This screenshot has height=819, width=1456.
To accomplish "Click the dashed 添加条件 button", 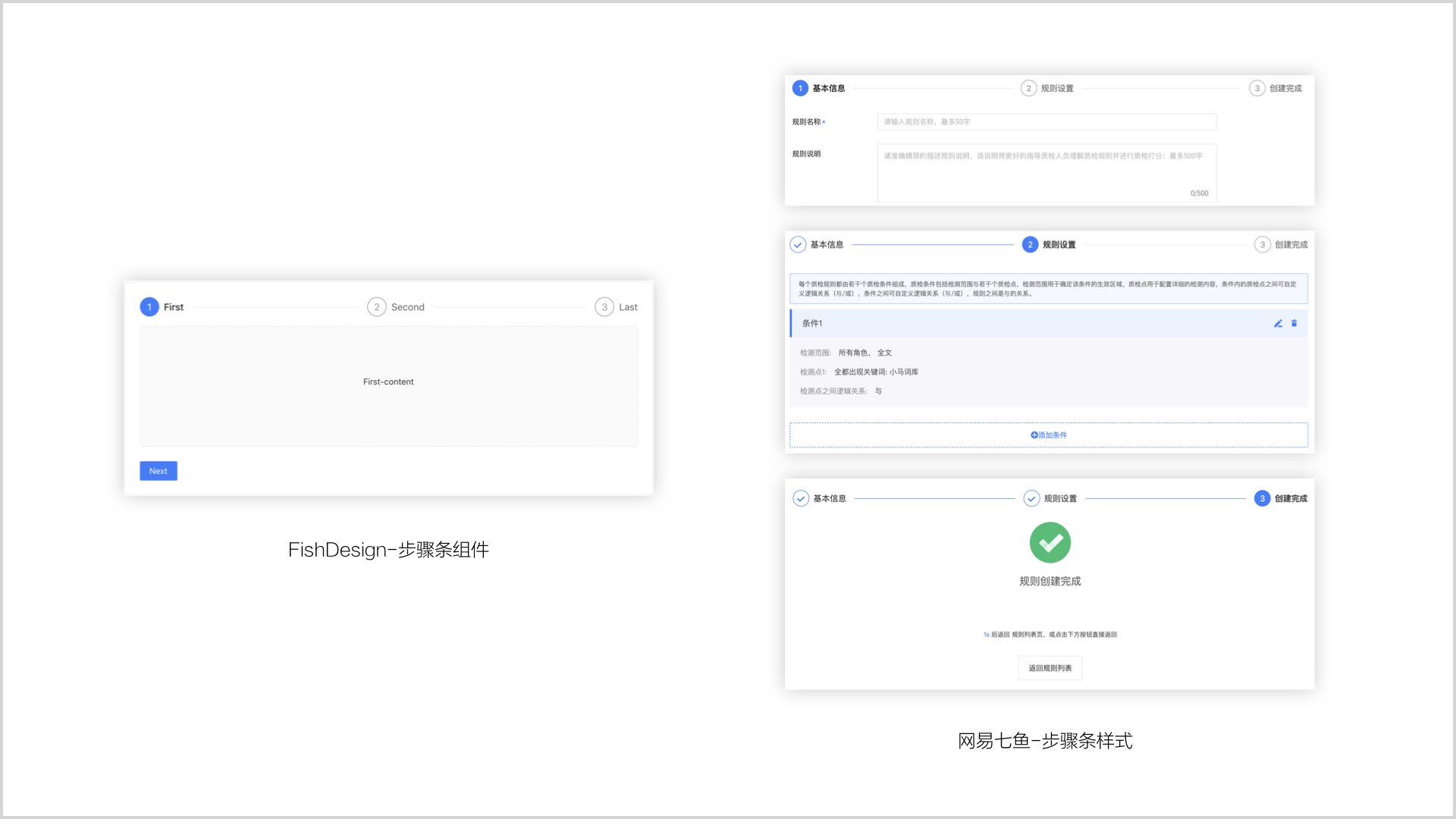I will [x=1049, y=435].
